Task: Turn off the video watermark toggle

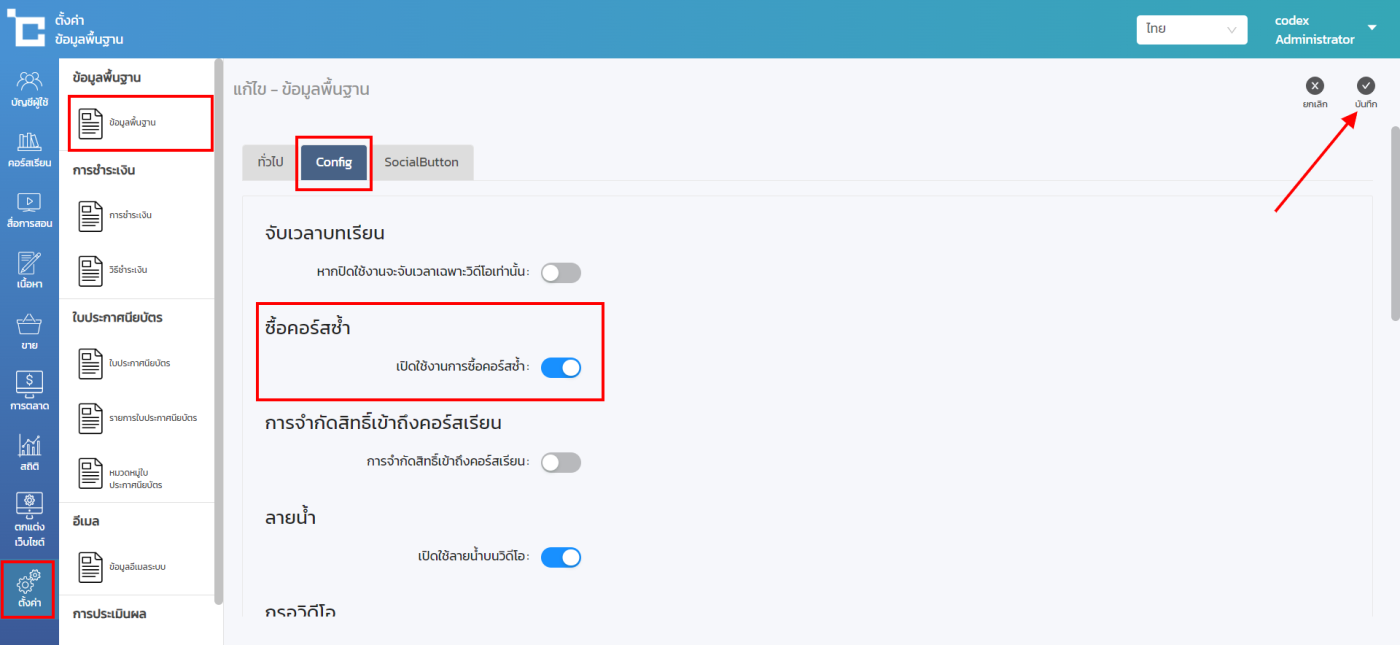Action: 560,557
